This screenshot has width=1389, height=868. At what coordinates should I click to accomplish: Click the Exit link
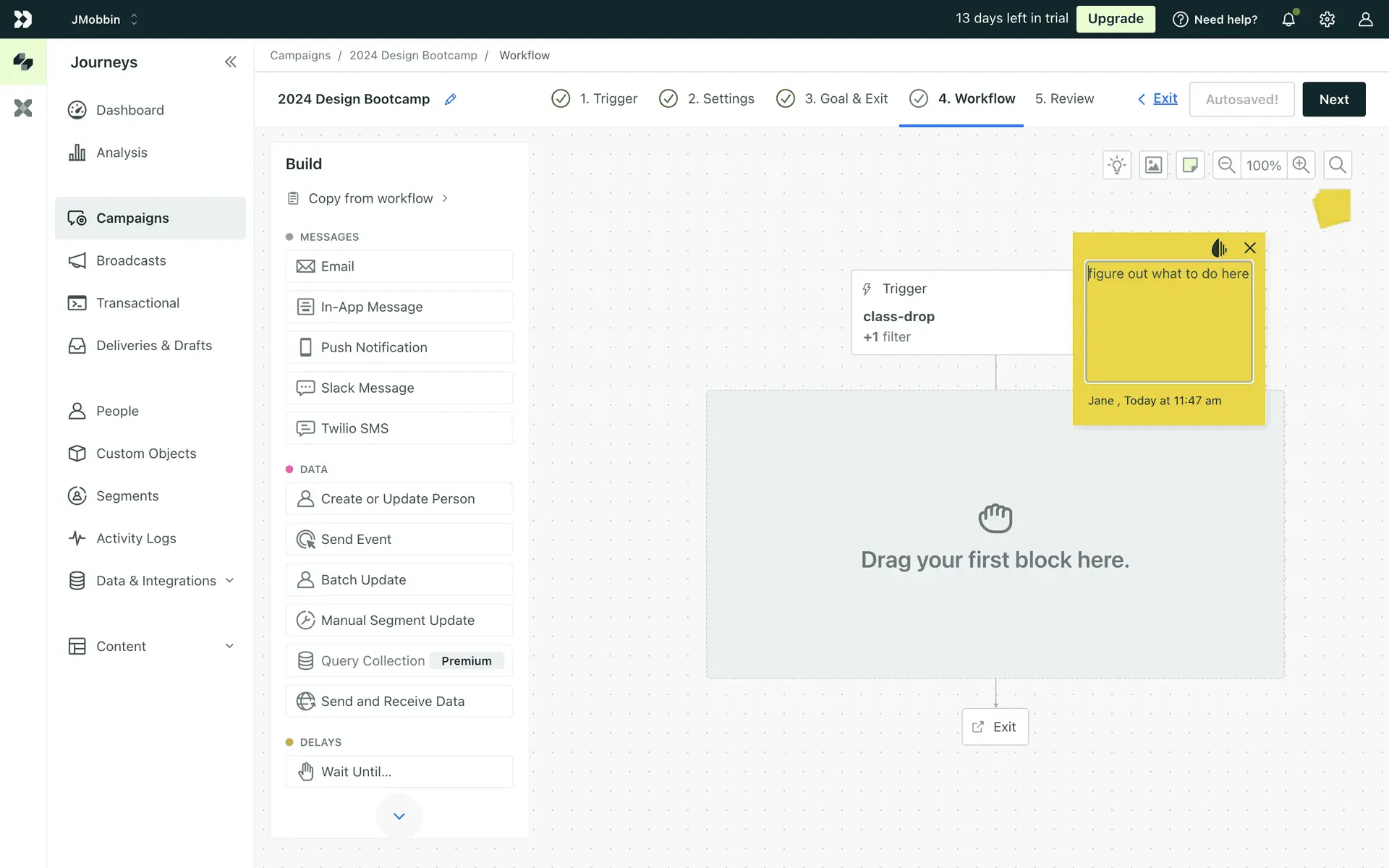point(1164,98)
